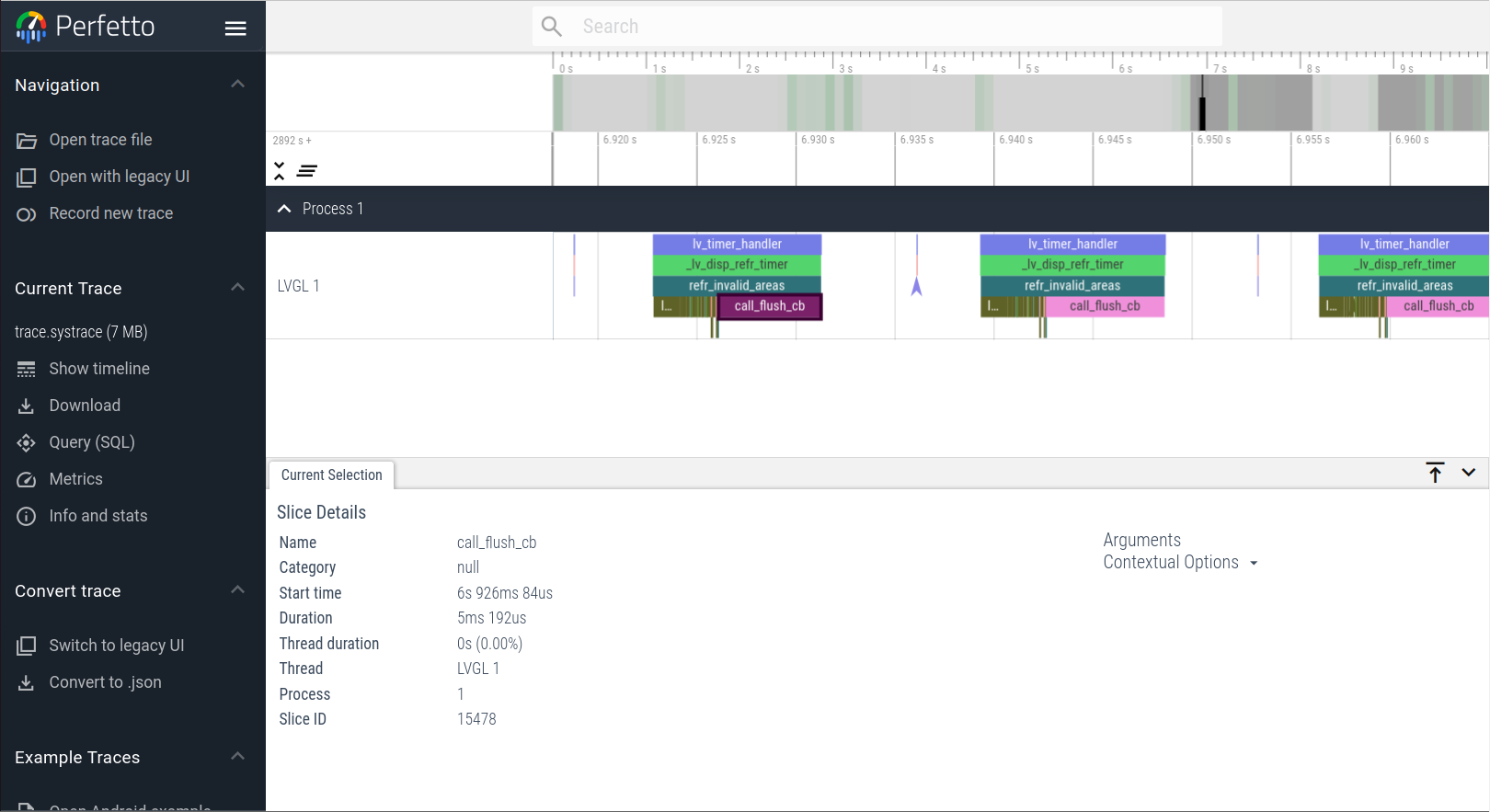Click the Info and stats icon
Viewport: 1490px width, 812px height.
coord(27,517)
